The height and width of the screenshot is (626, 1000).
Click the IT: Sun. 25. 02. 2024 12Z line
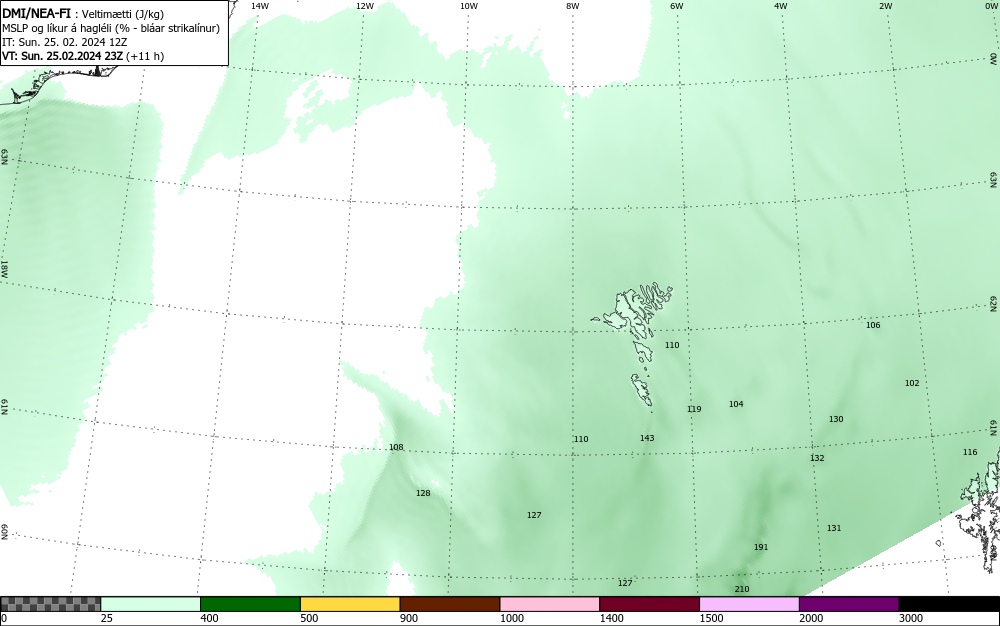[x=64, y=42]
